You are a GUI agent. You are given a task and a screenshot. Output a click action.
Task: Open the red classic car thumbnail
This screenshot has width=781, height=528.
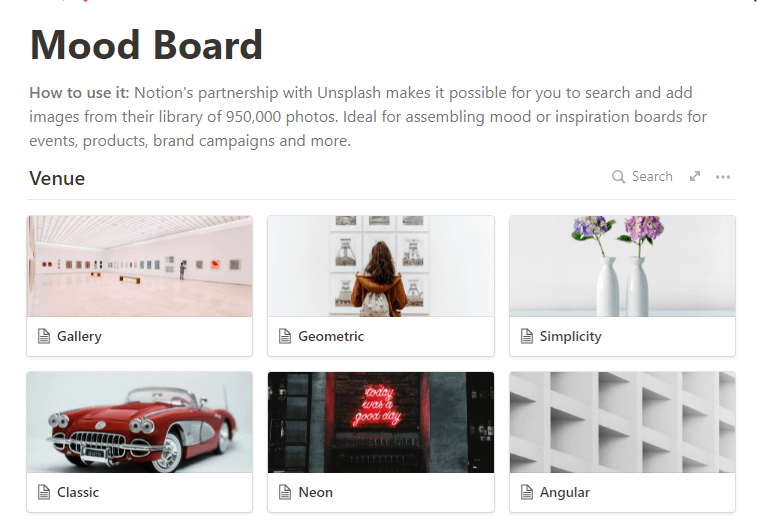tap(139, 422)
